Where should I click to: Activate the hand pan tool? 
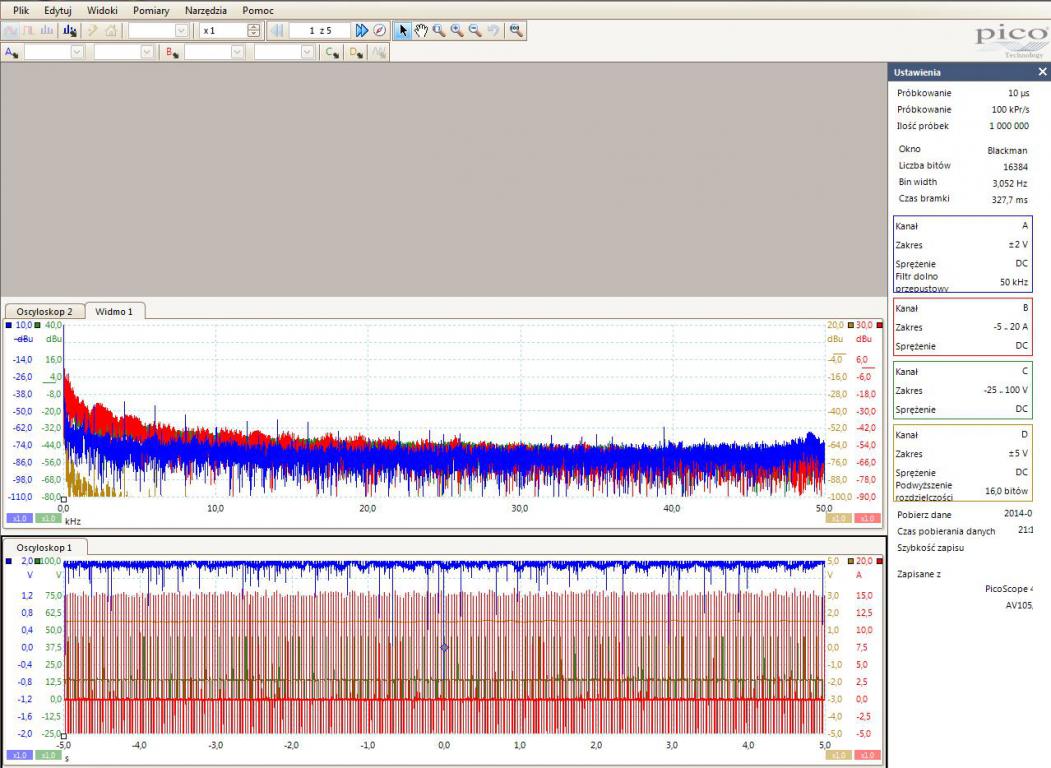pyautogui.click(x=421, y=31)
